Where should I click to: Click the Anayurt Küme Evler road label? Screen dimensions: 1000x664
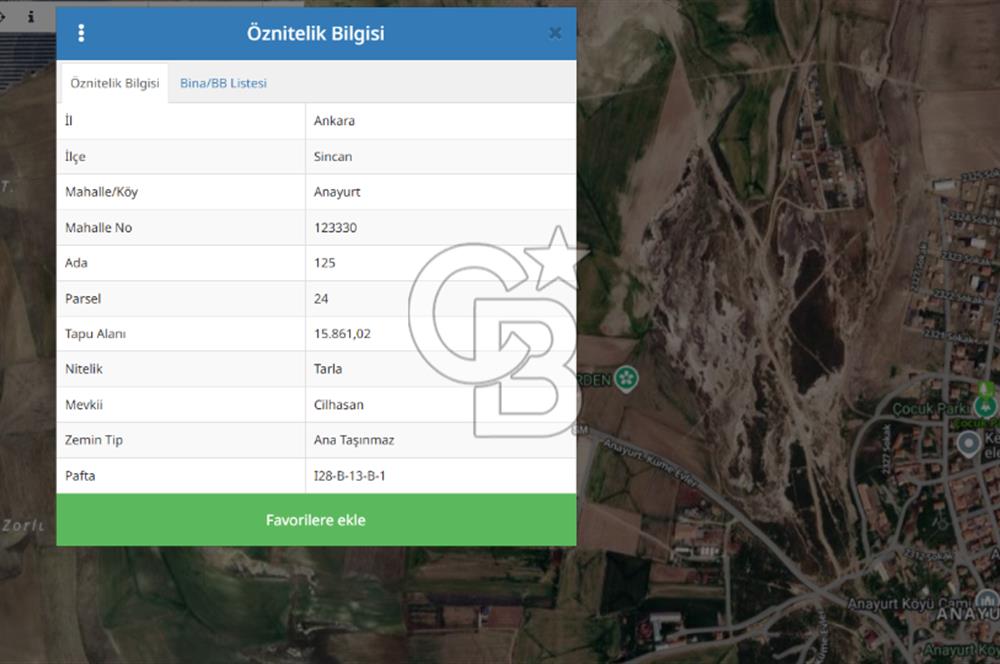[x=651, y=462]
